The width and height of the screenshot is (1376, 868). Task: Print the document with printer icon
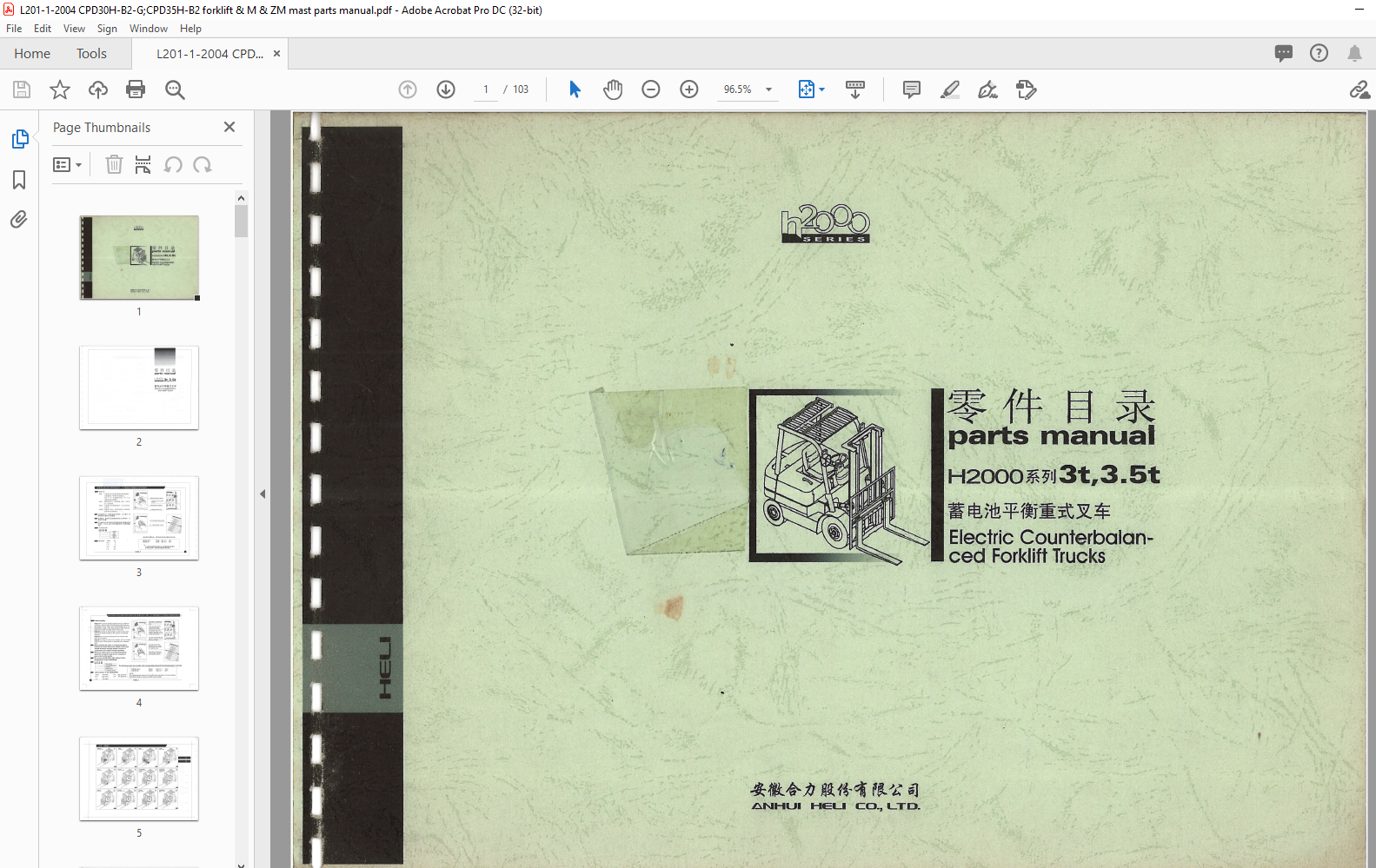pos(136,89)
